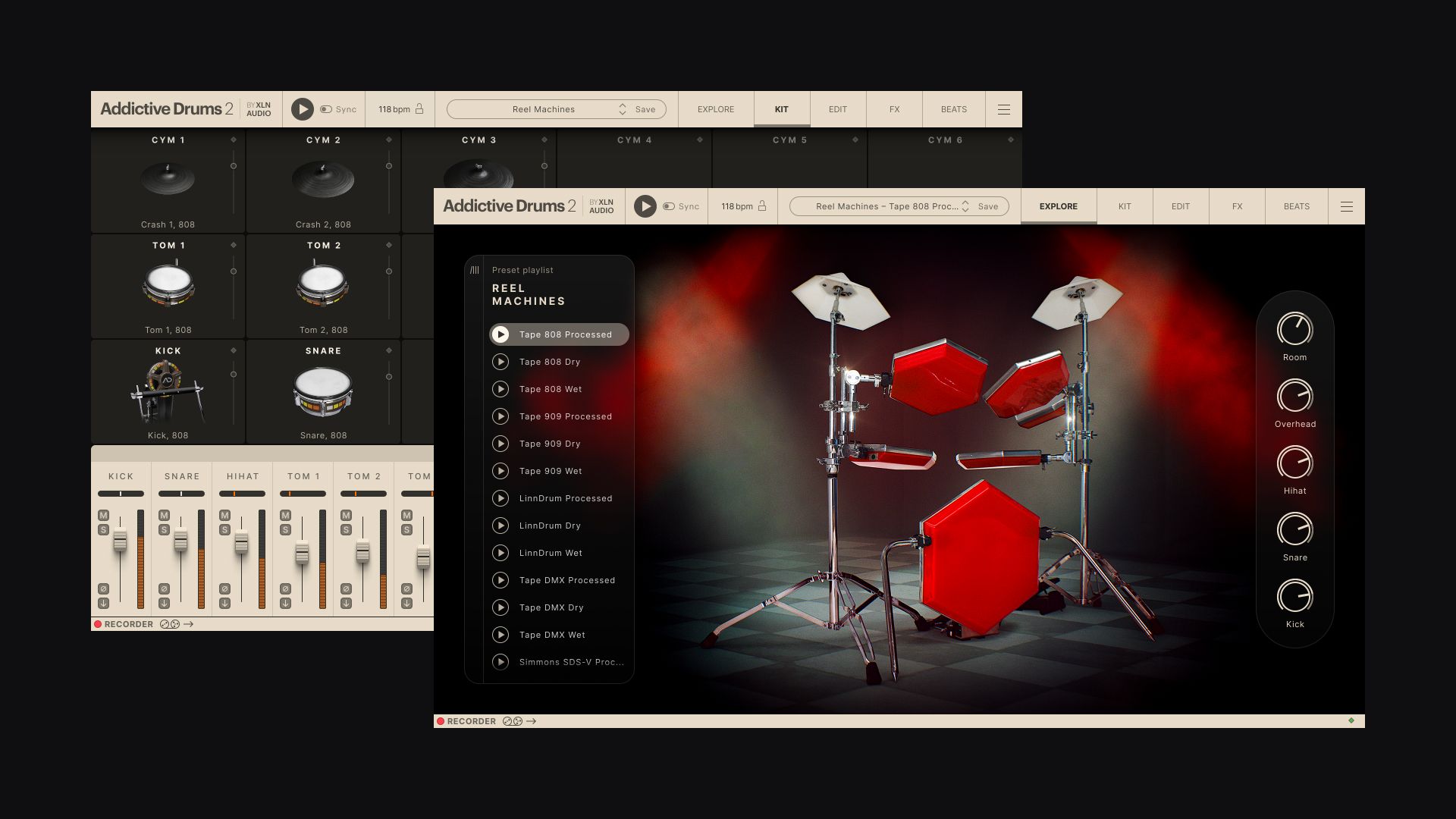Play preset Tape 909 Wet

click(x=500, y=471)
